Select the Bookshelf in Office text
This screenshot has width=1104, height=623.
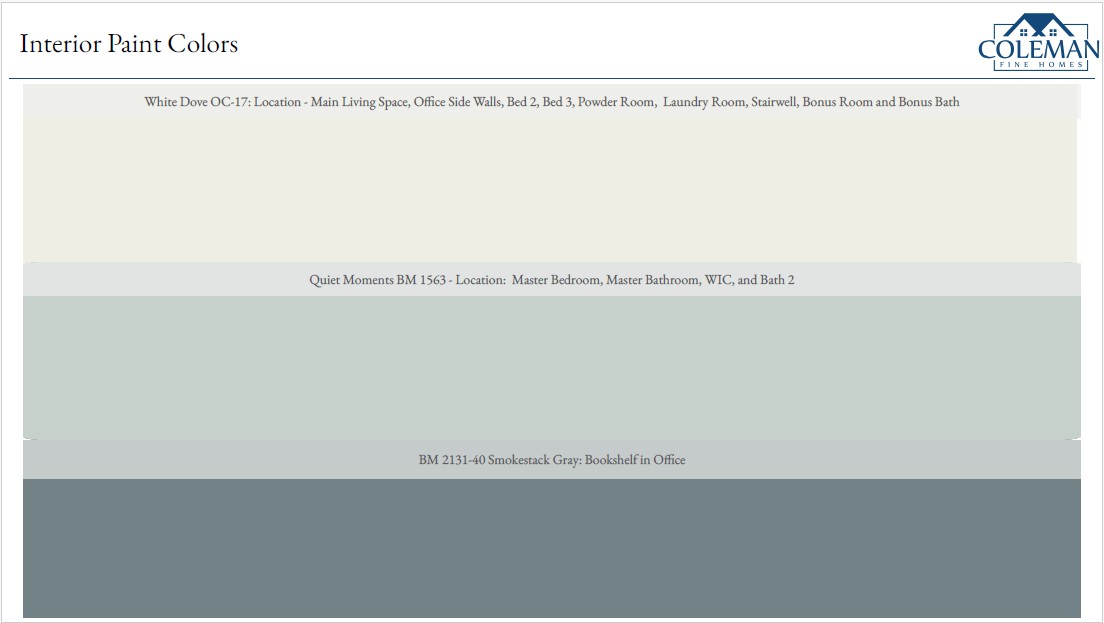coord(635,460)
